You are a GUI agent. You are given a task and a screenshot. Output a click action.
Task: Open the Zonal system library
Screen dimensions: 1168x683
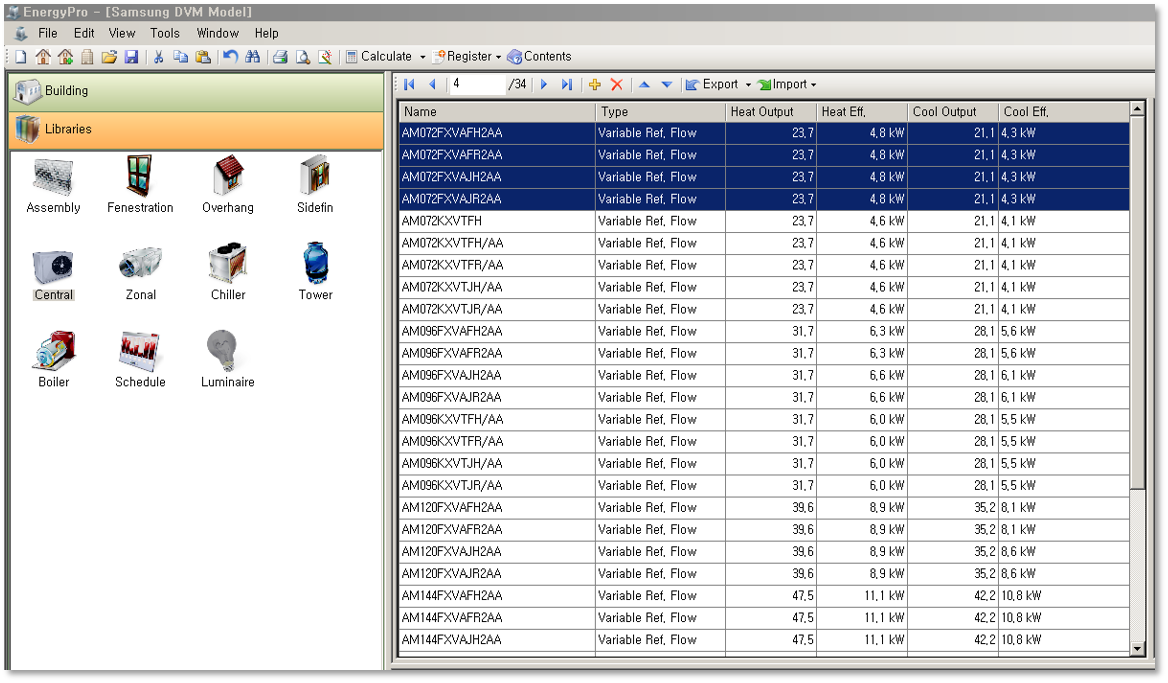click(141, 273)
